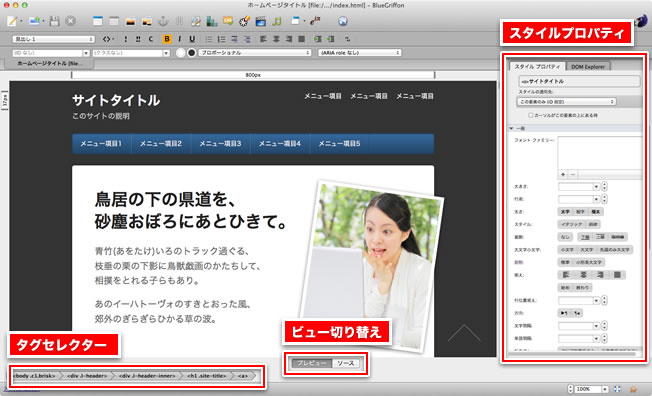Insert an image from the toolbar
Image resolution: width=652 pixels, height=396 pixels.
coord(131,21)
